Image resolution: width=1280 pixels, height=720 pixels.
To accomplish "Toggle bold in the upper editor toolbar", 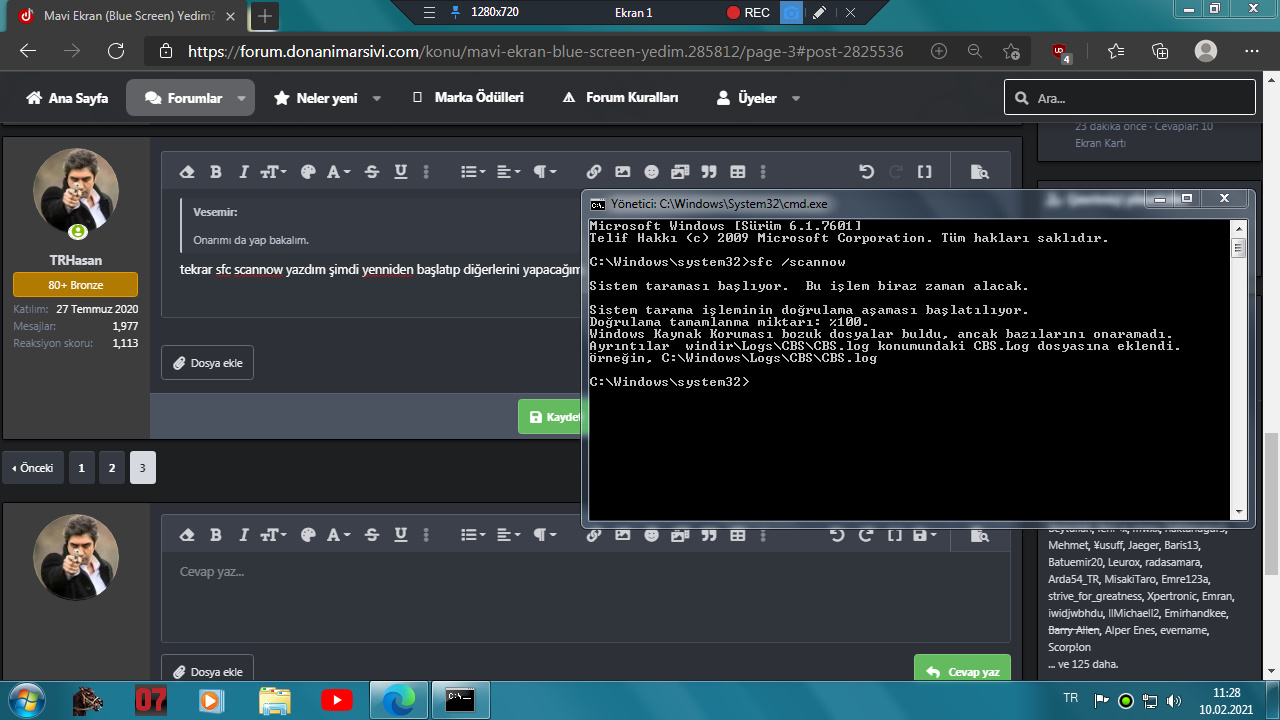I will 215,172.
